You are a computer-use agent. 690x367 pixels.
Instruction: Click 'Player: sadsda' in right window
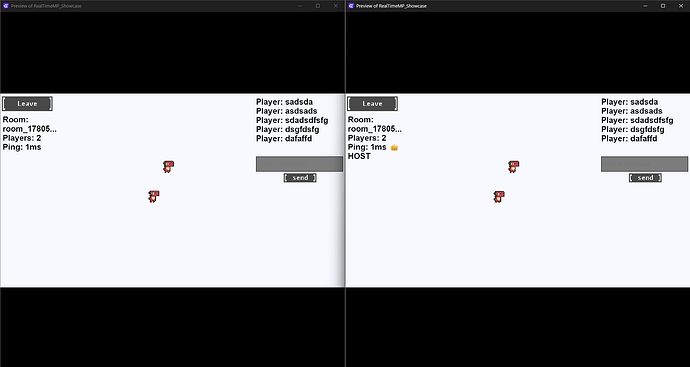[x=629, y=102]
